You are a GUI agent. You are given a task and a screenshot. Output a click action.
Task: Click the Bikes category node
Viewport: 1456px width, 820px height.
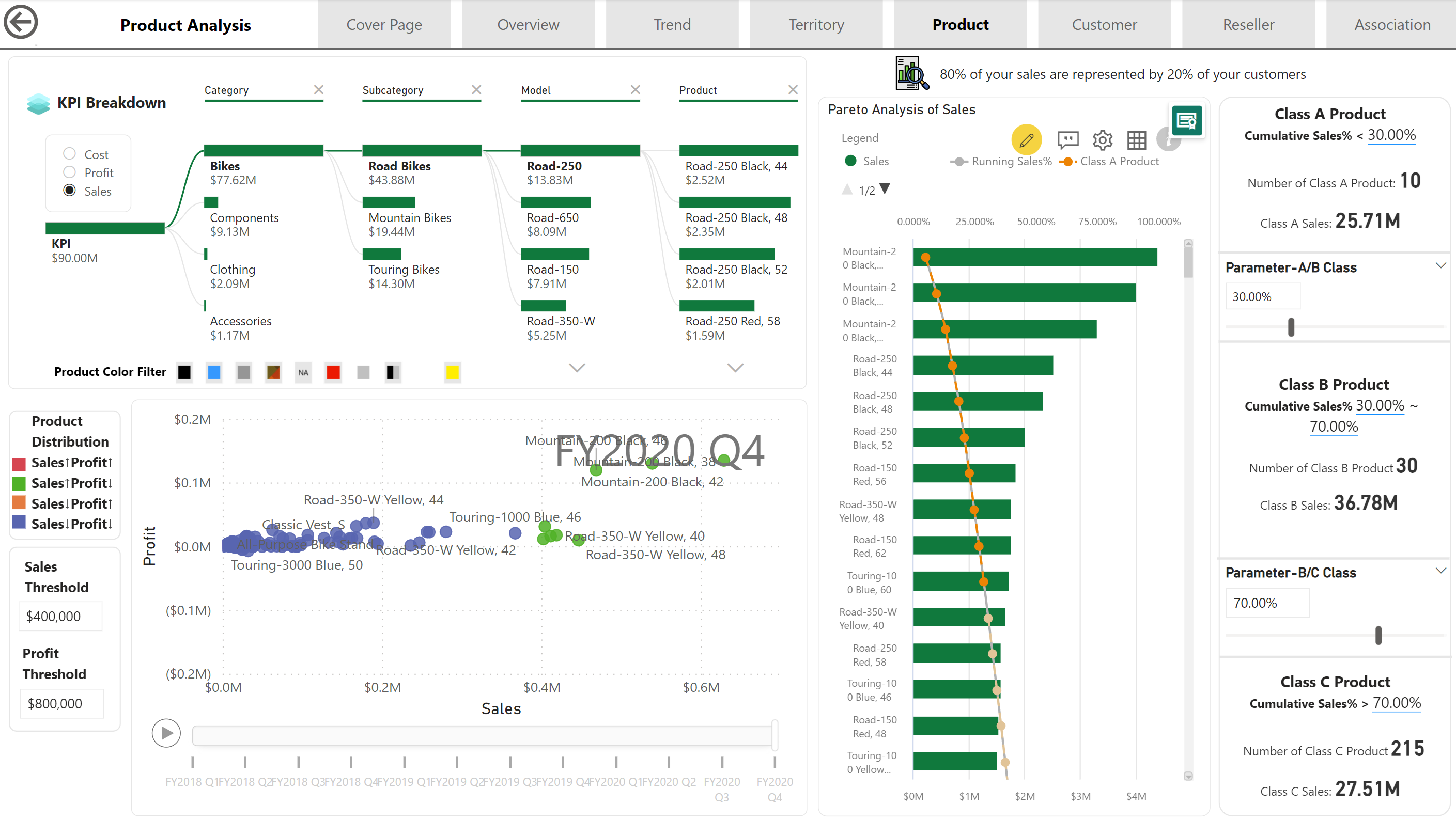tap(264, 151)
